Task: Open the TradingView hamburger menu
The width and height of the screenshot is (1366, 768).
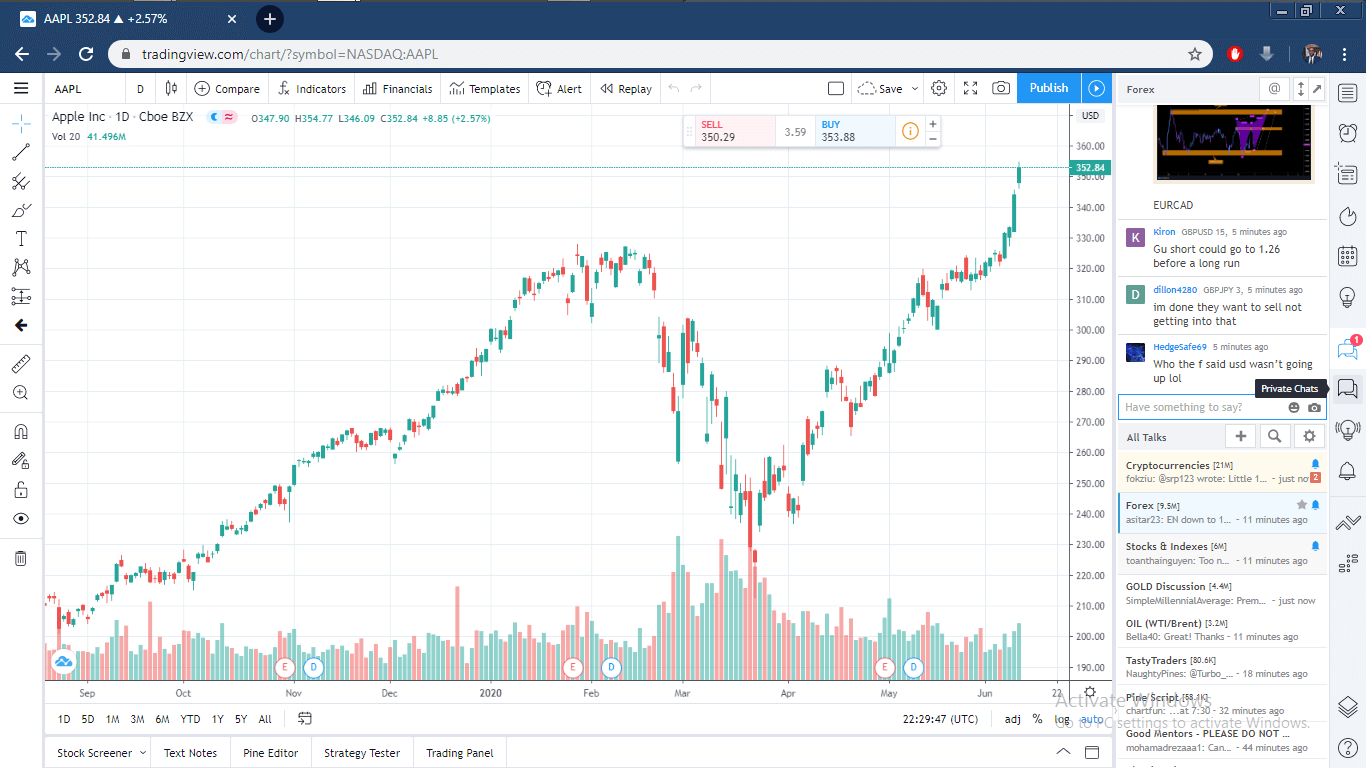Action: [x=21, y=88]
